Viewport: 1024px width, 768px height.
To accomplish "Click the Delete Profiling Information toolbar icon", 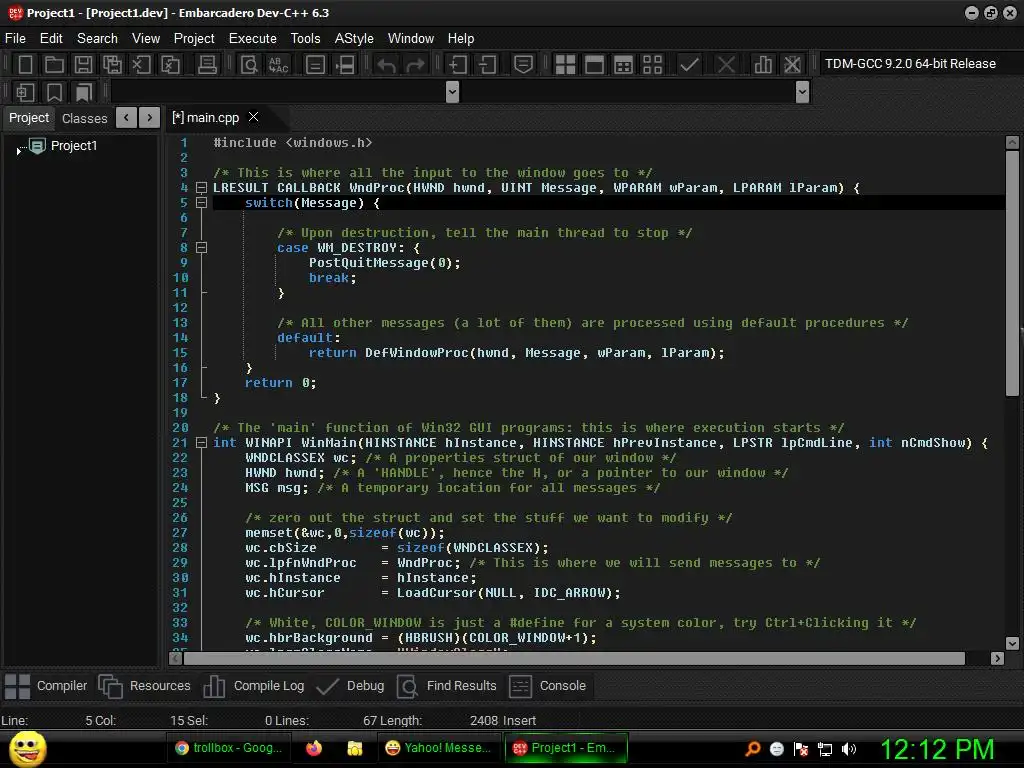I will coord(792,64).
